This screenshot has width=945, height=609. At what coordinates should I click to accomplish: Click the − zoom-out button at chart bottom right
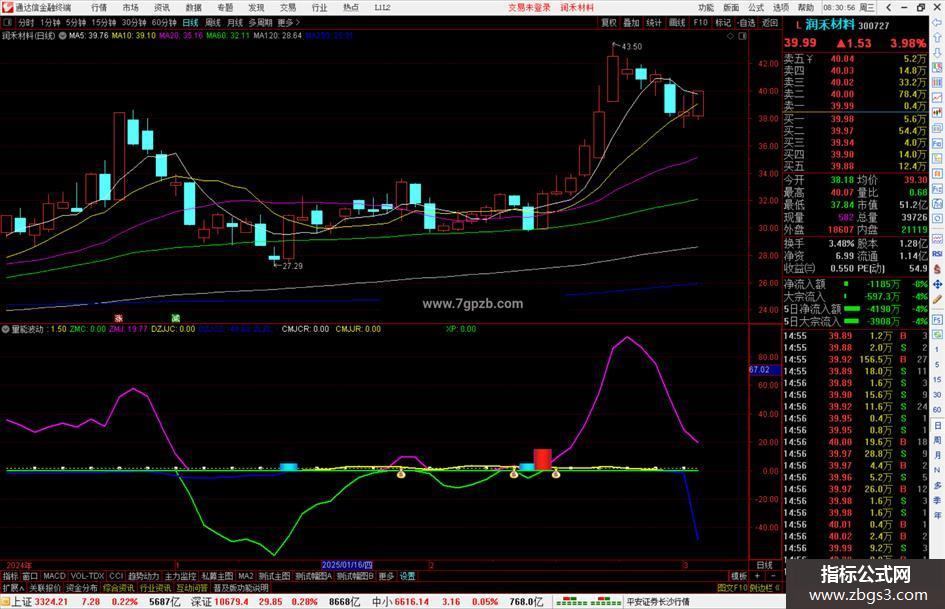(774, 576)
